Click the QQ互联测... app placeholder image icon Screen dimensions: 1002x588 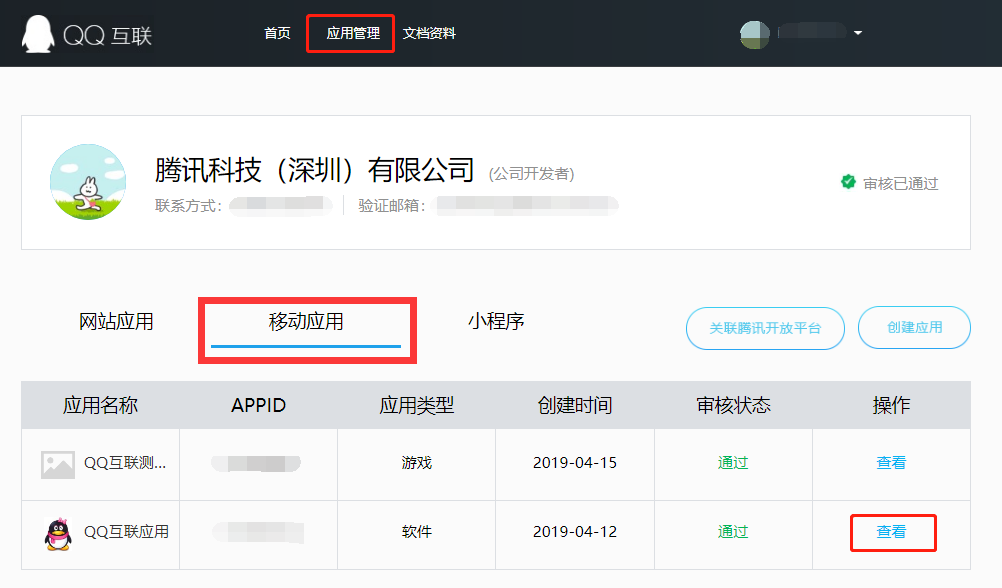click(58, 464)
